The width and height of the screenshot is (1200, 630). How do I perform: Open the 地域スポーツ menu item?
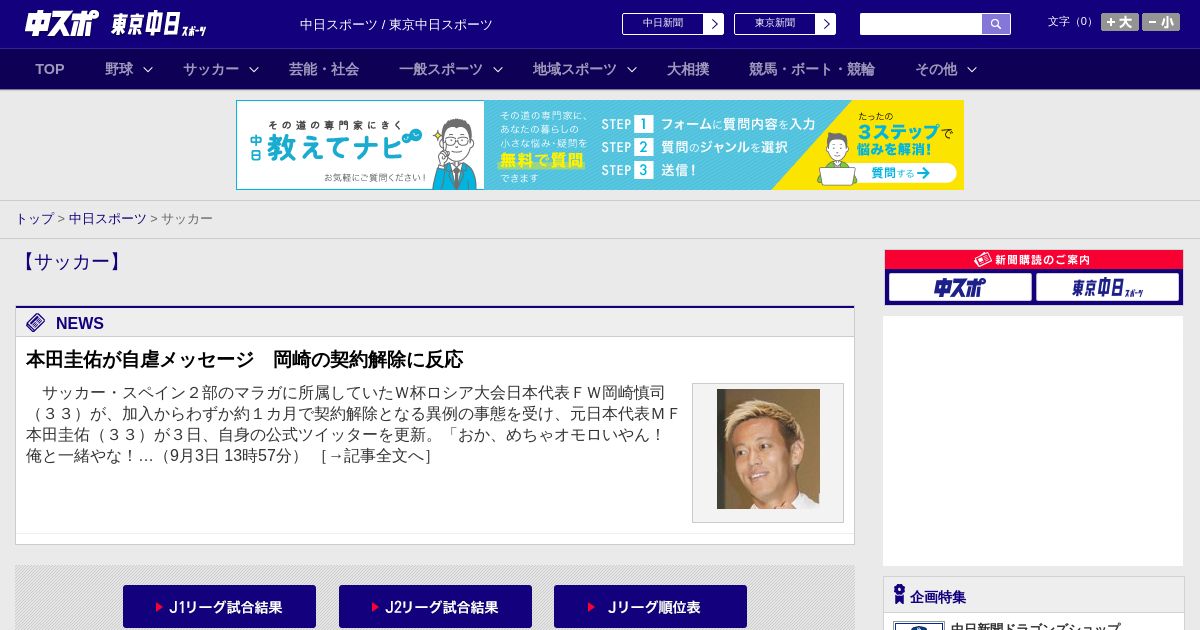575,69
